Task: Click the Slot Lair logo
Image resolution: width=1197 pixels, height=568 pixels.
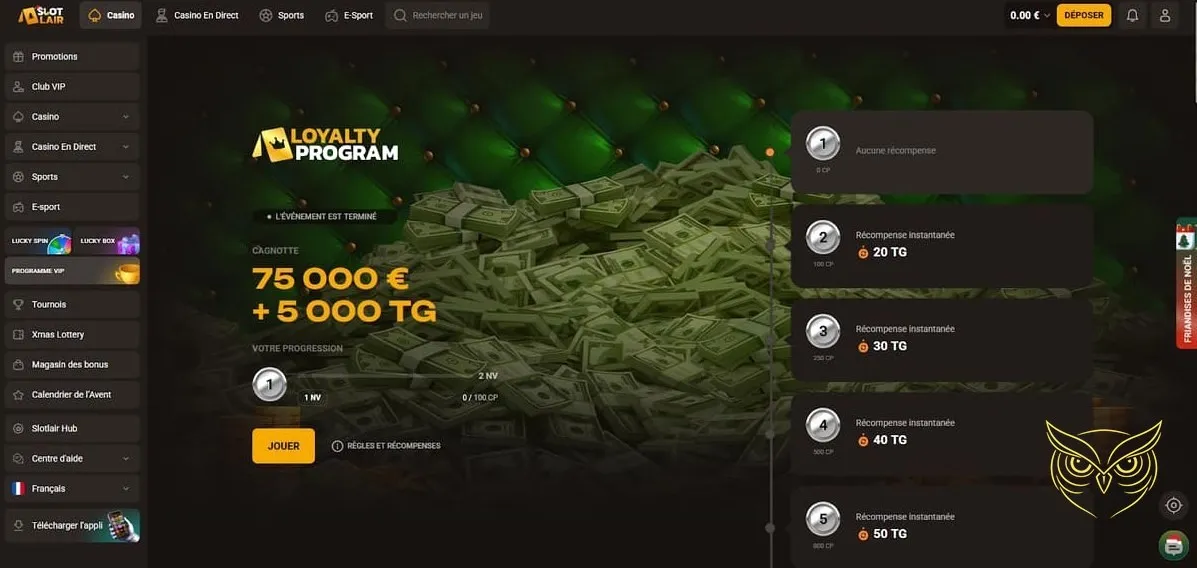Action: (41, 15)
